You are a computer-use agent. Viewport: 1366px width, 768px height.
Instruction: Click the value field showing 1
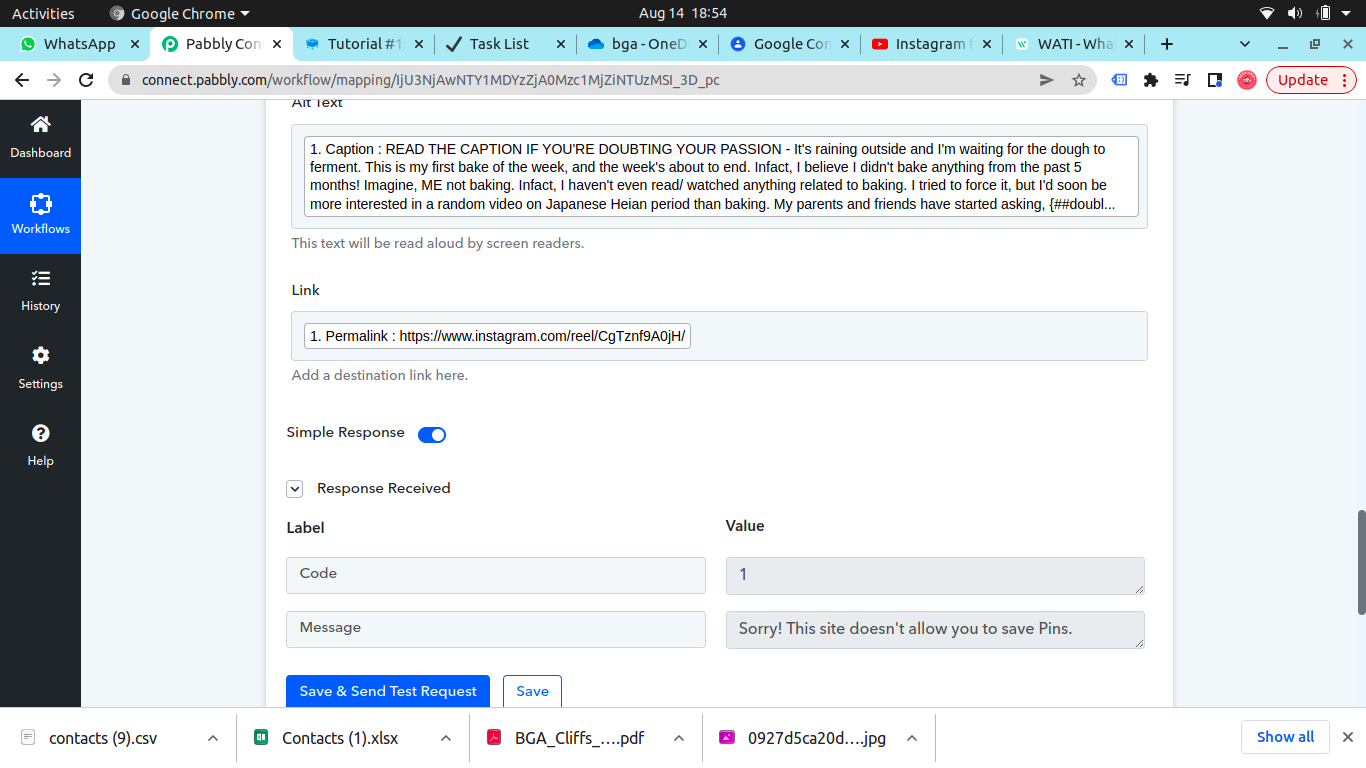[x=935, y=576]
